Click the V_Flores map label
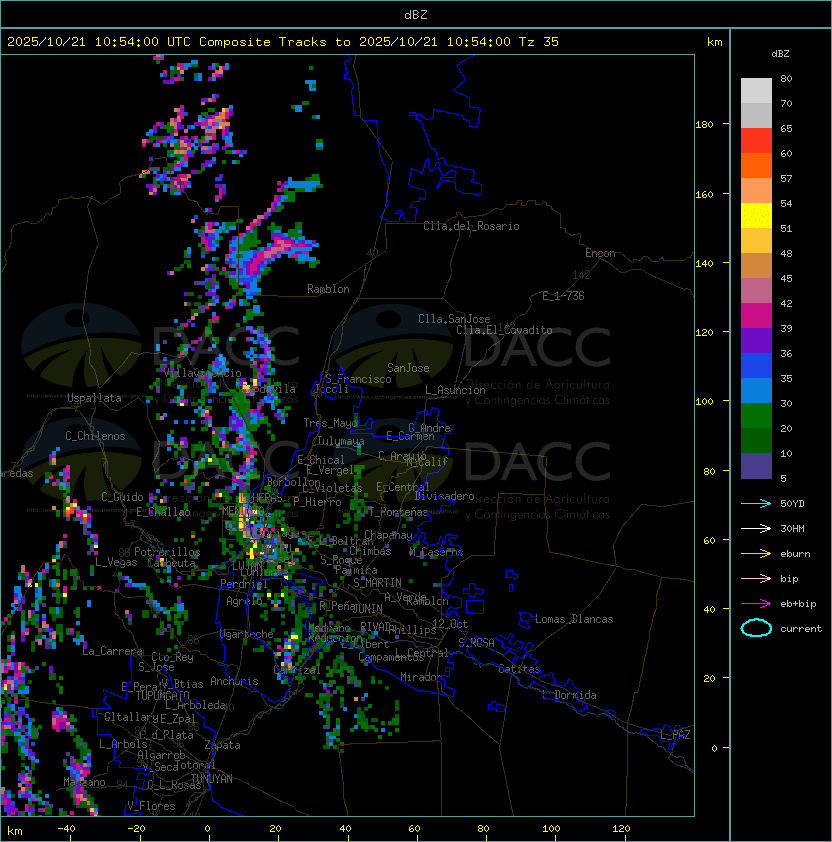 click(151, 806)
